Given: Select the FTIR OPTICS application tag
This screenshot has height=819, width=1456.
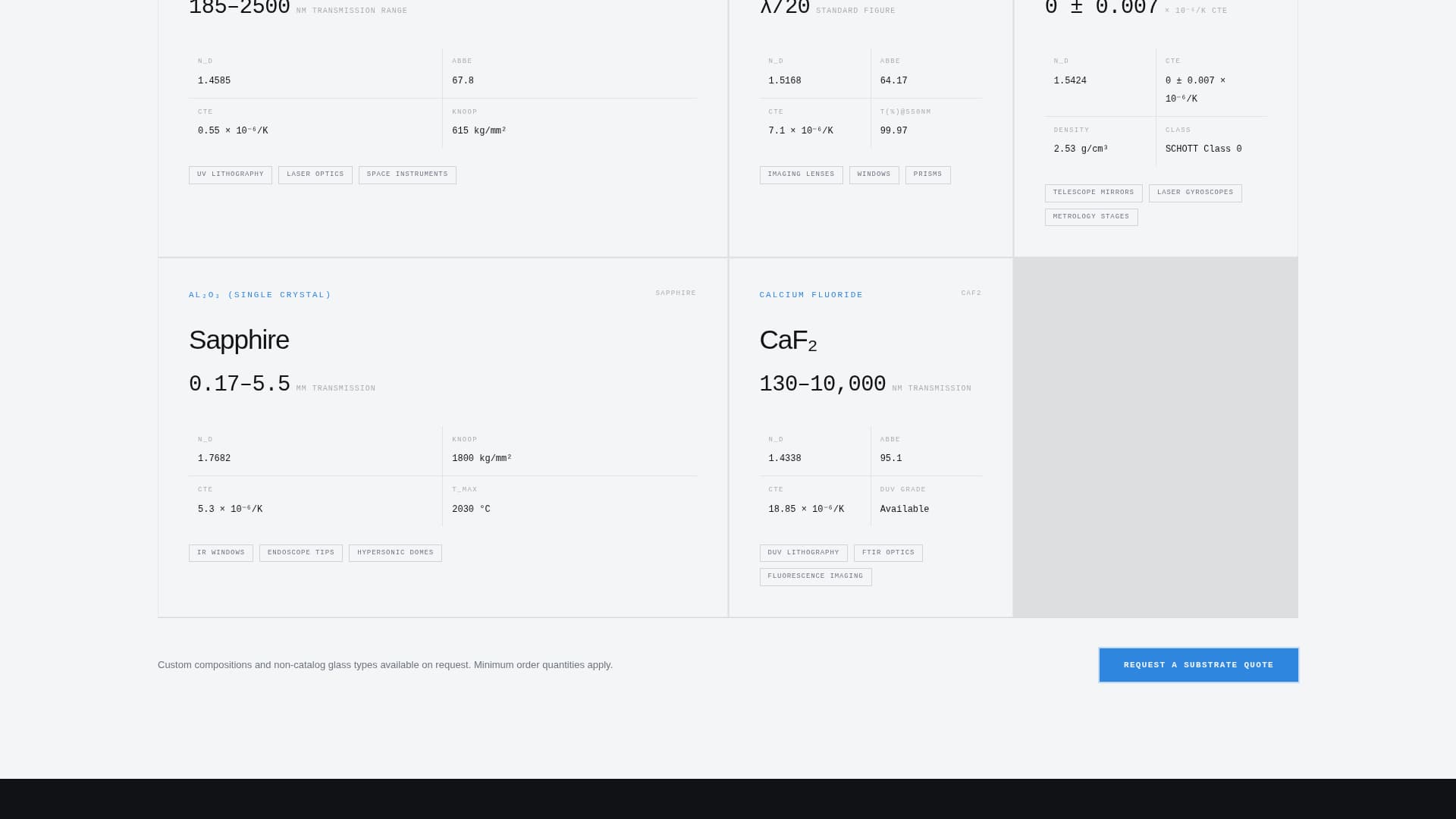Looking at the screenshot, I should click(x=887, y=552).
